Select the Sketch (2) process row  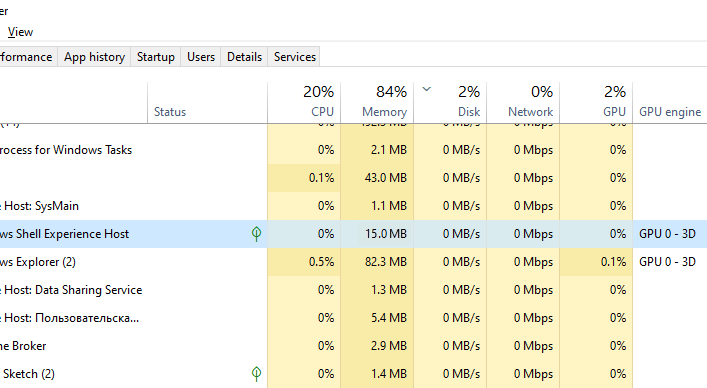(x=354, y=374)
